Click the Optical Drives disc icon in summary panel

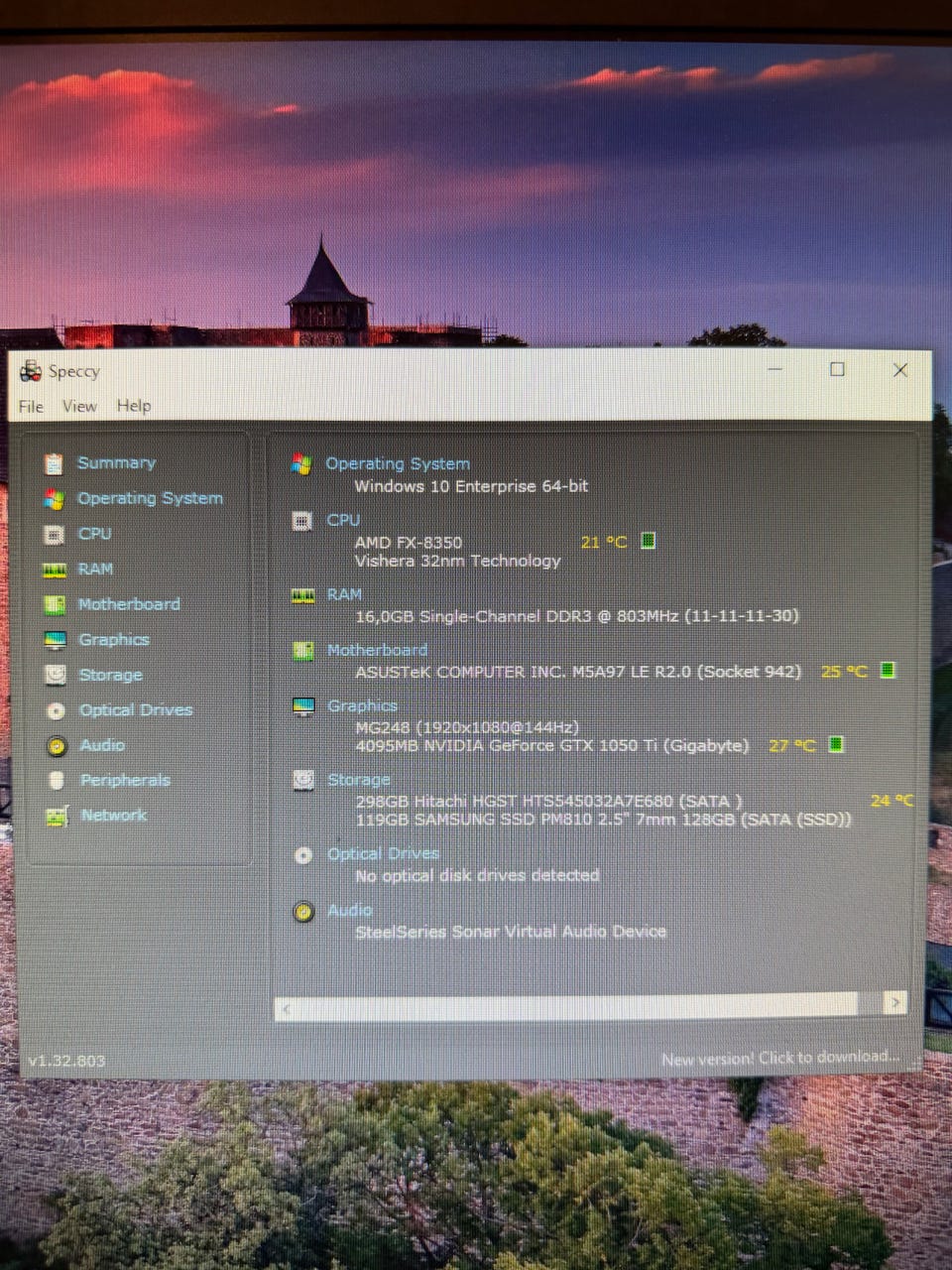coord(304,855)
